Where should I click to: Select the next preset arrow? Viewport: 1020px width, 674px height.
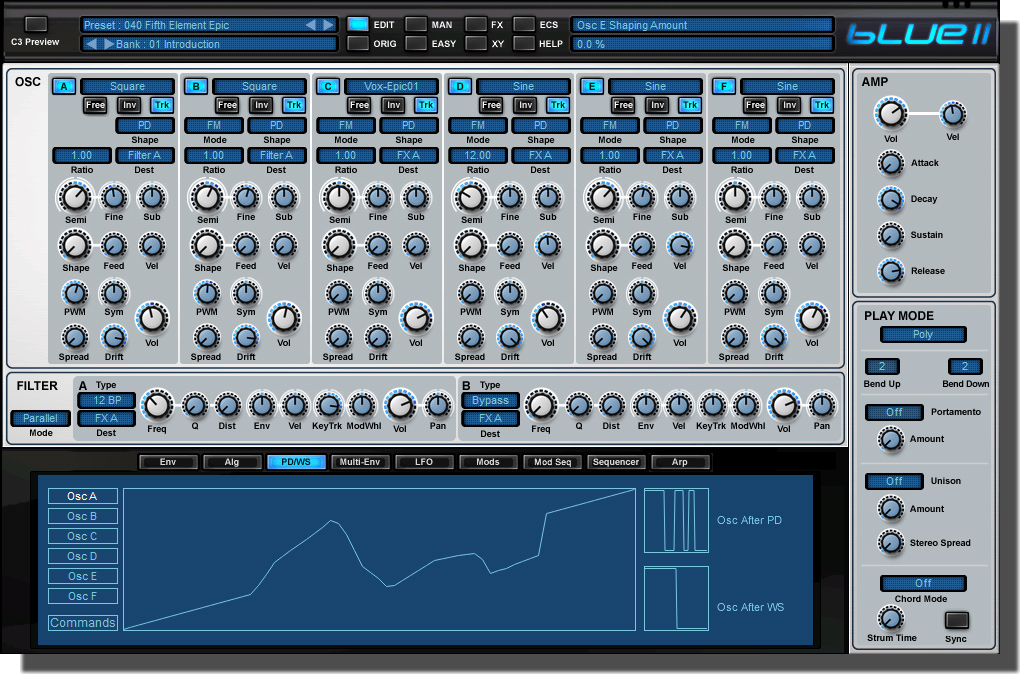click(329, 25)
